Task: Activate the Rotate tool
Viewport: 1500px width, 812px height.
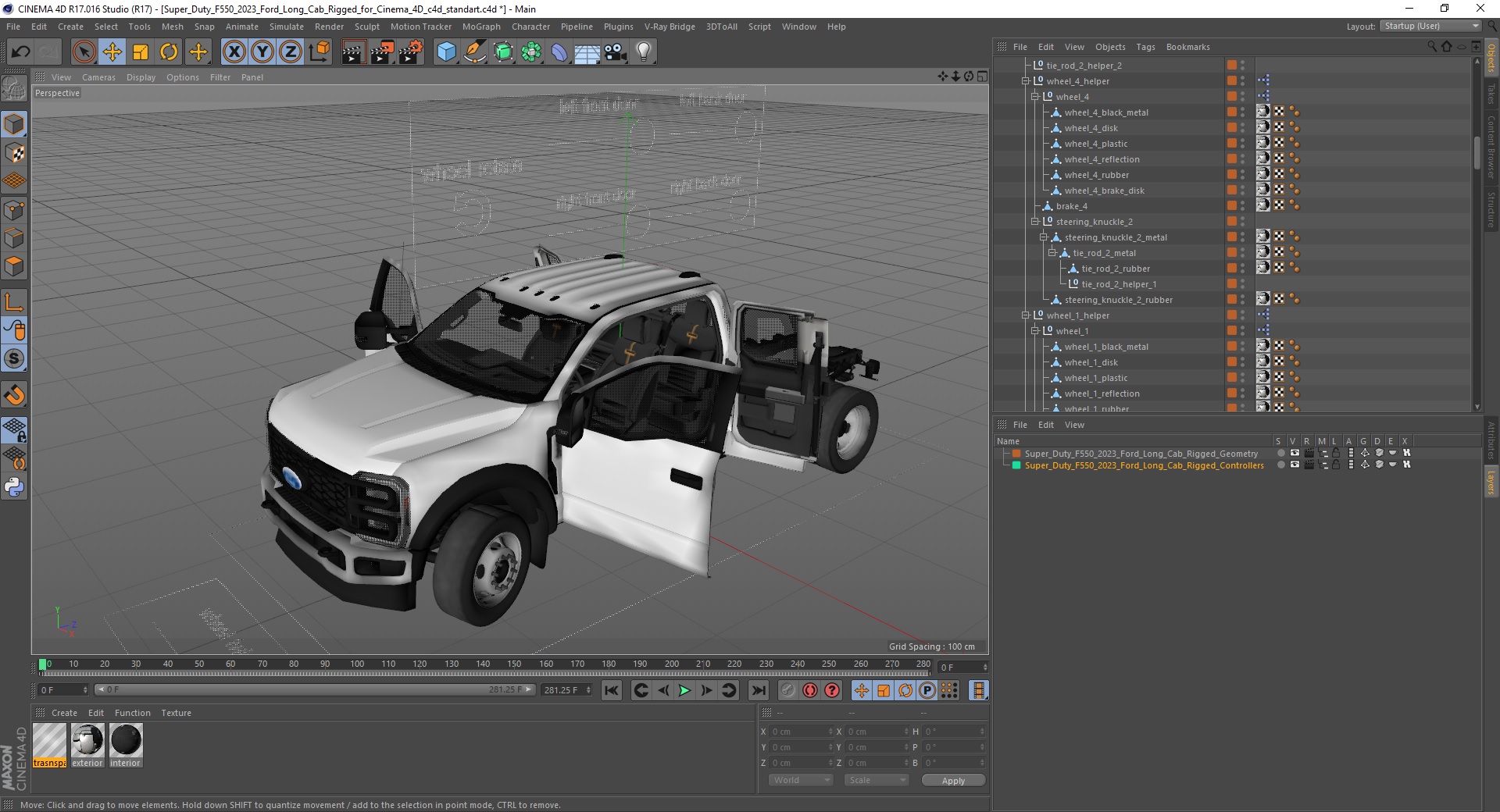Action: pyautogui.click(x=169, y=52)
